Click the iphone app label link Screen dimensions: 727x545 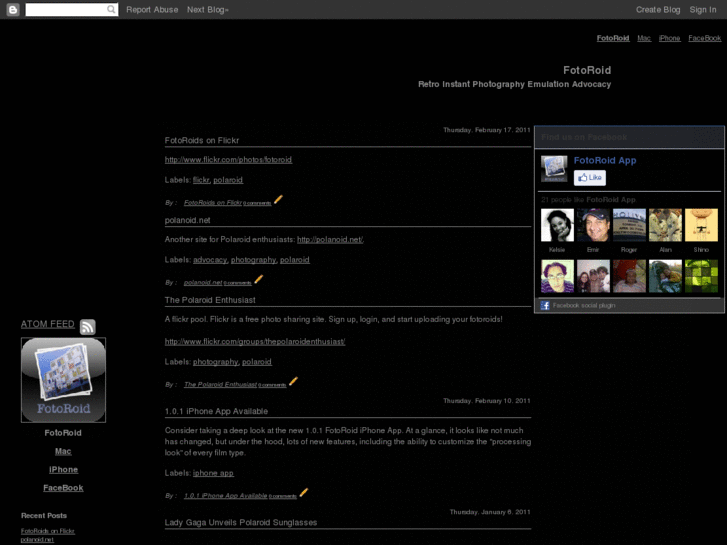213,473
